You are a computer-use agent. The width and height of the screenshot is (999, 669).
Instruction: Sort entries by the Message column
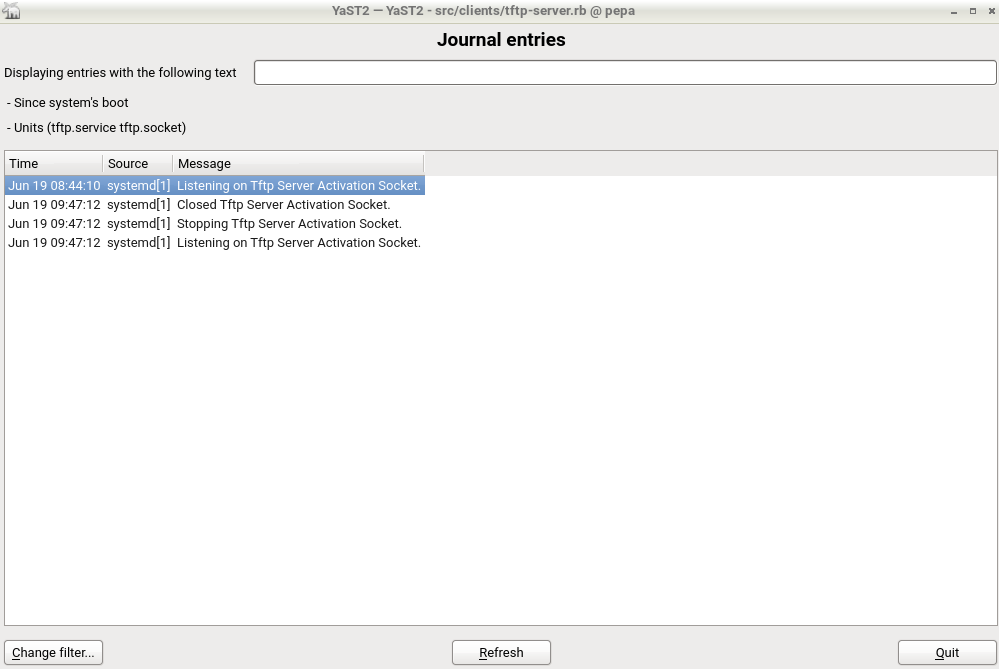tap(297, 164)
